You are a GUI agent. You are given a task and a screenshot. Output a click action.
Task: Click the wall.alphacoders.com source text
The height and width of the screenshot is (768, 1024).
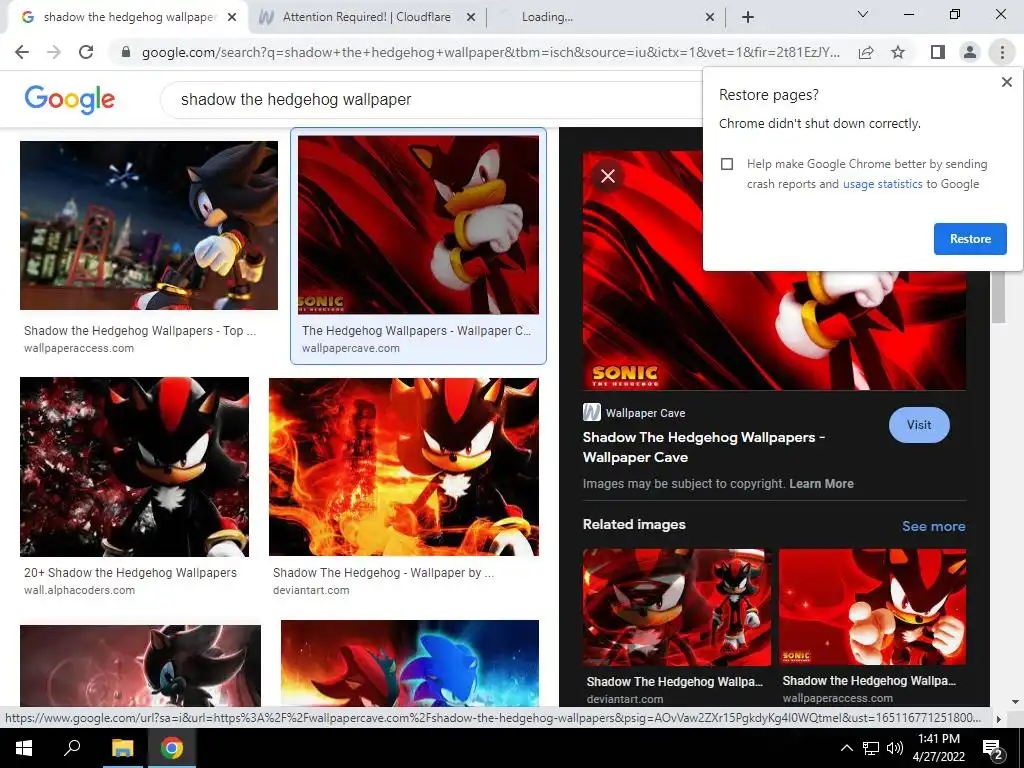click(80, 590)
